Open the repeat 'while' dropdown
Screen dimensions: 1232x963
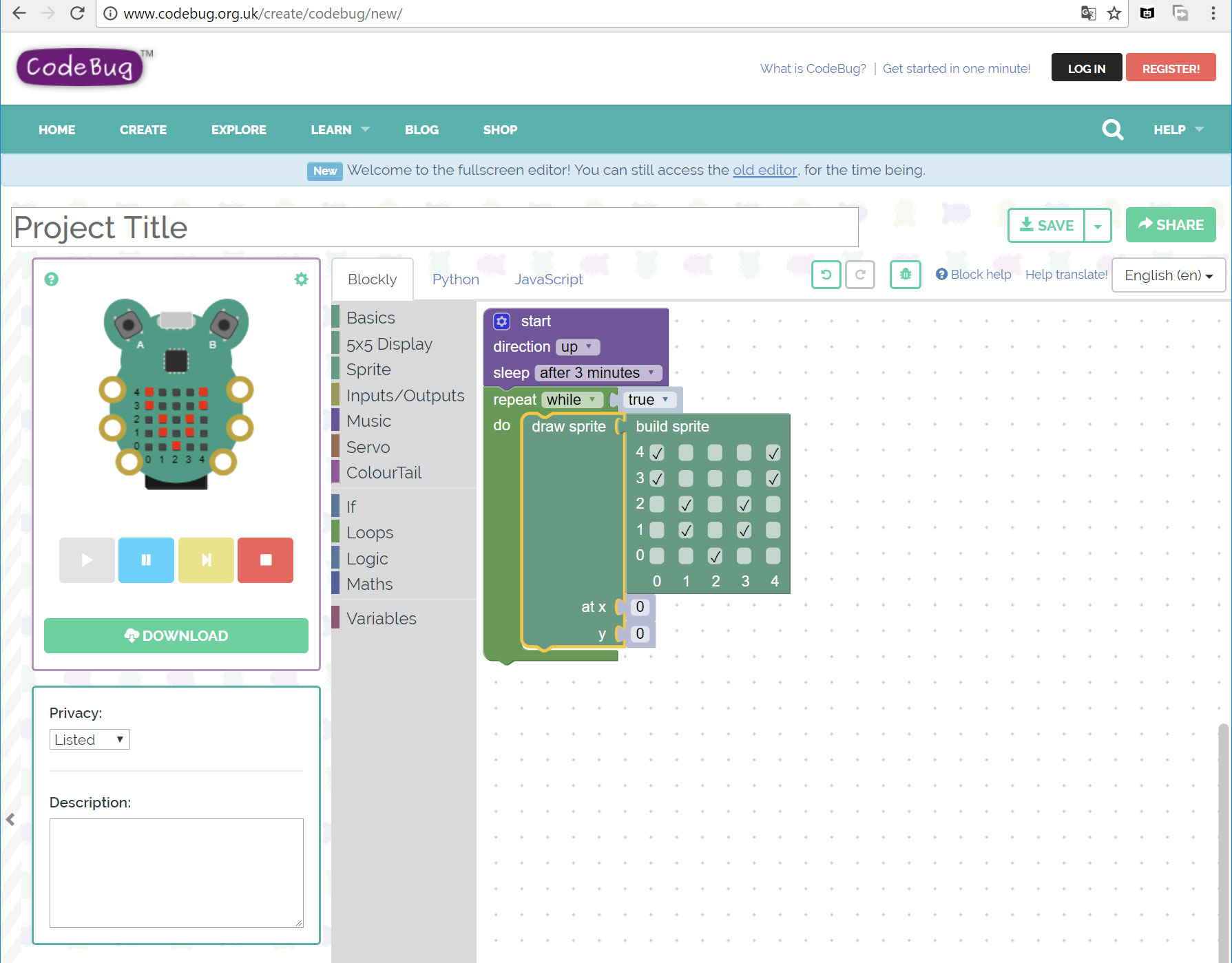click(x=572, y=400)
